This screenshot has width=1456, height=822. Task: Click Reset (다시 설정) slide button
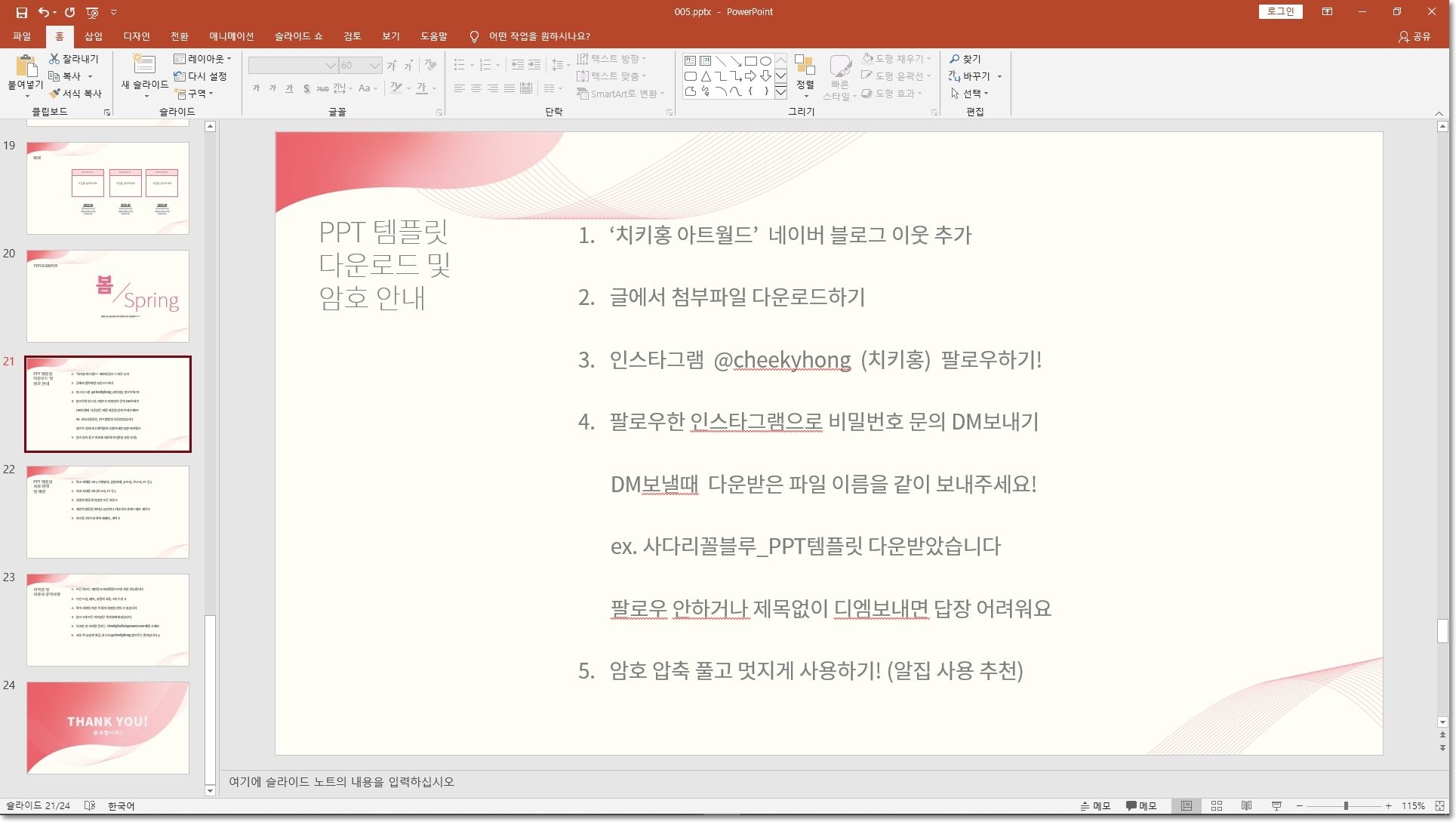200,76
